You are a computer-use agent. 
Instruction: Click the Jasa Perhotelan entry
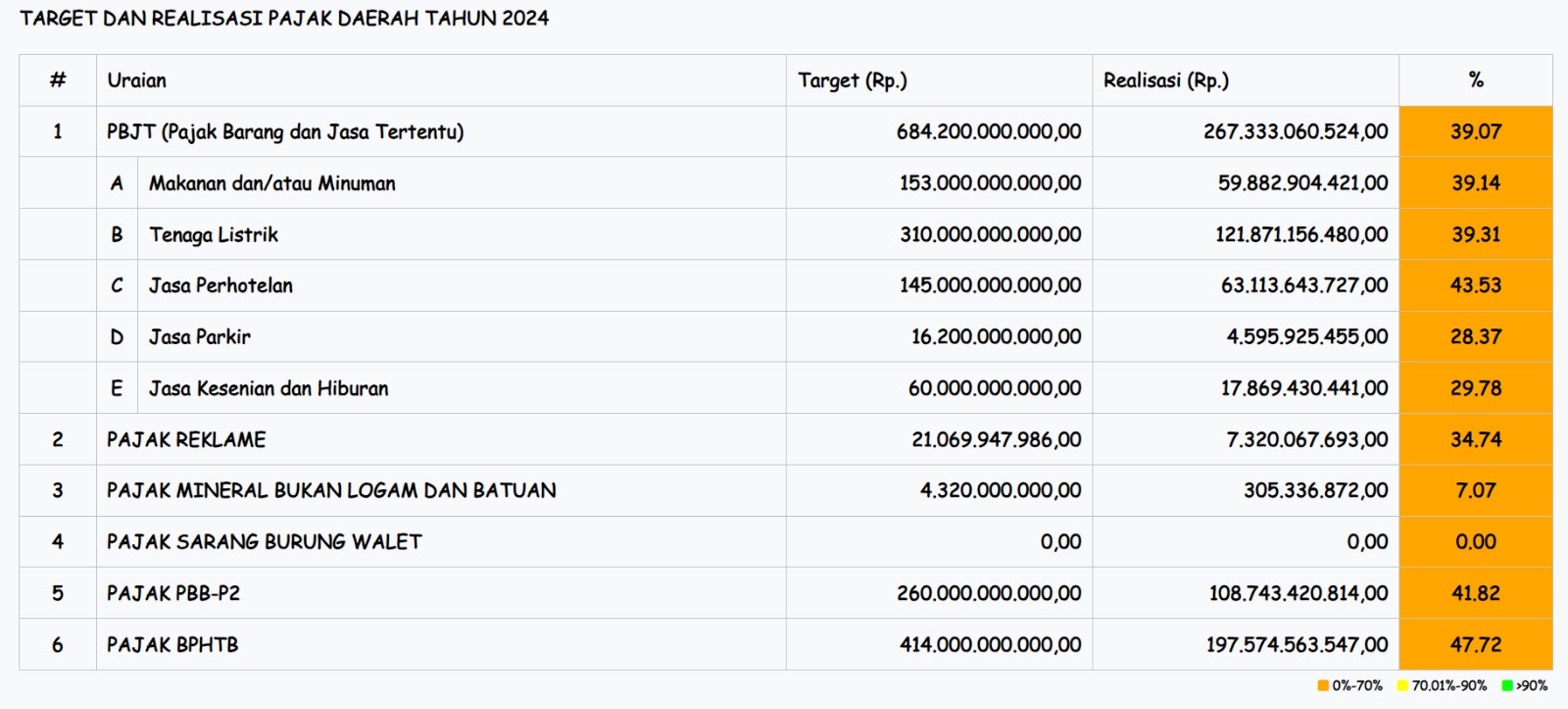pyautogui.click(x=220, y=285)
